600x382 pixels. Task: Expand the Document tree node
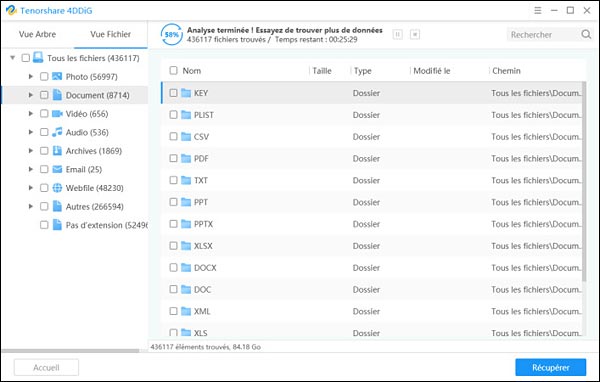(x=31, y=95)
